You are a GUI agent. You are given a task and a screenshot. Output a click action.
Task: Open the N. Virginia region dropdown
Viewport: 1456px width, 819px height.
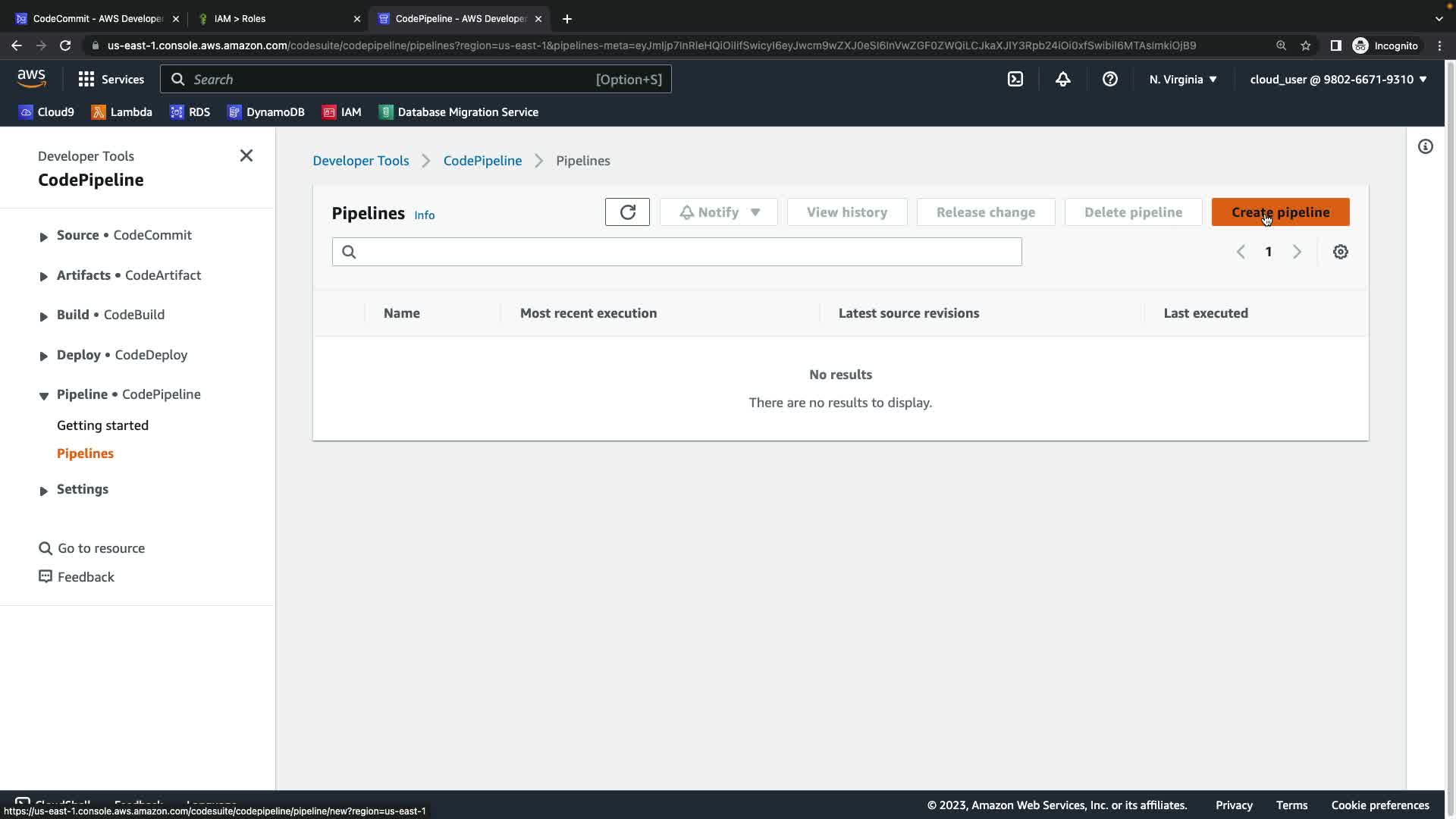1182,79
